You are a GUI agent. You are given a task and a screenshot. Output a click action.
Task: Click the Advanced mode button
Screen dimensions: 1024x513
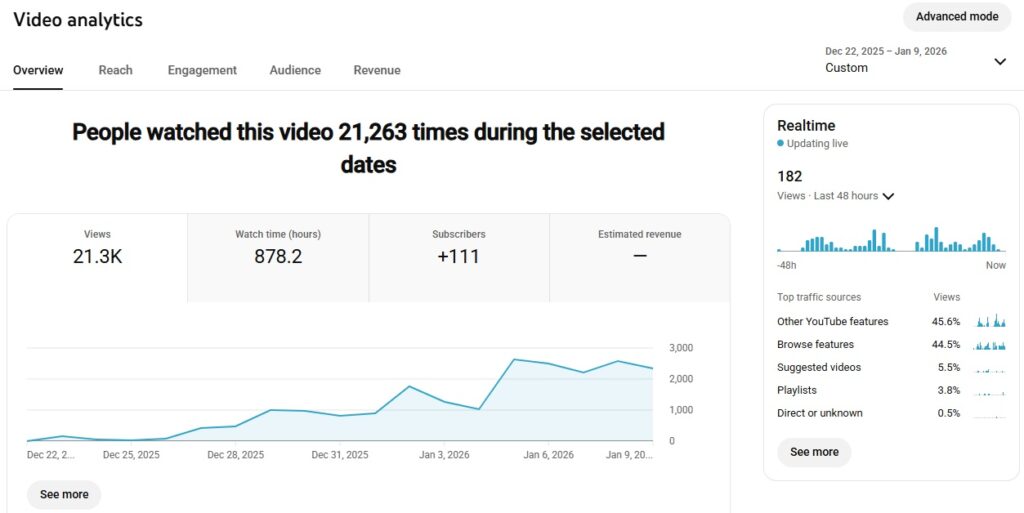(956, 17)
